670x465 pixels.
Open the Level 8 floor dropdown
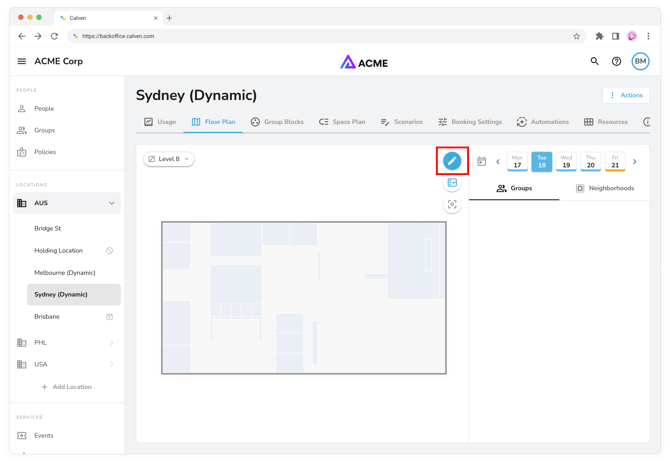point(168,159)
